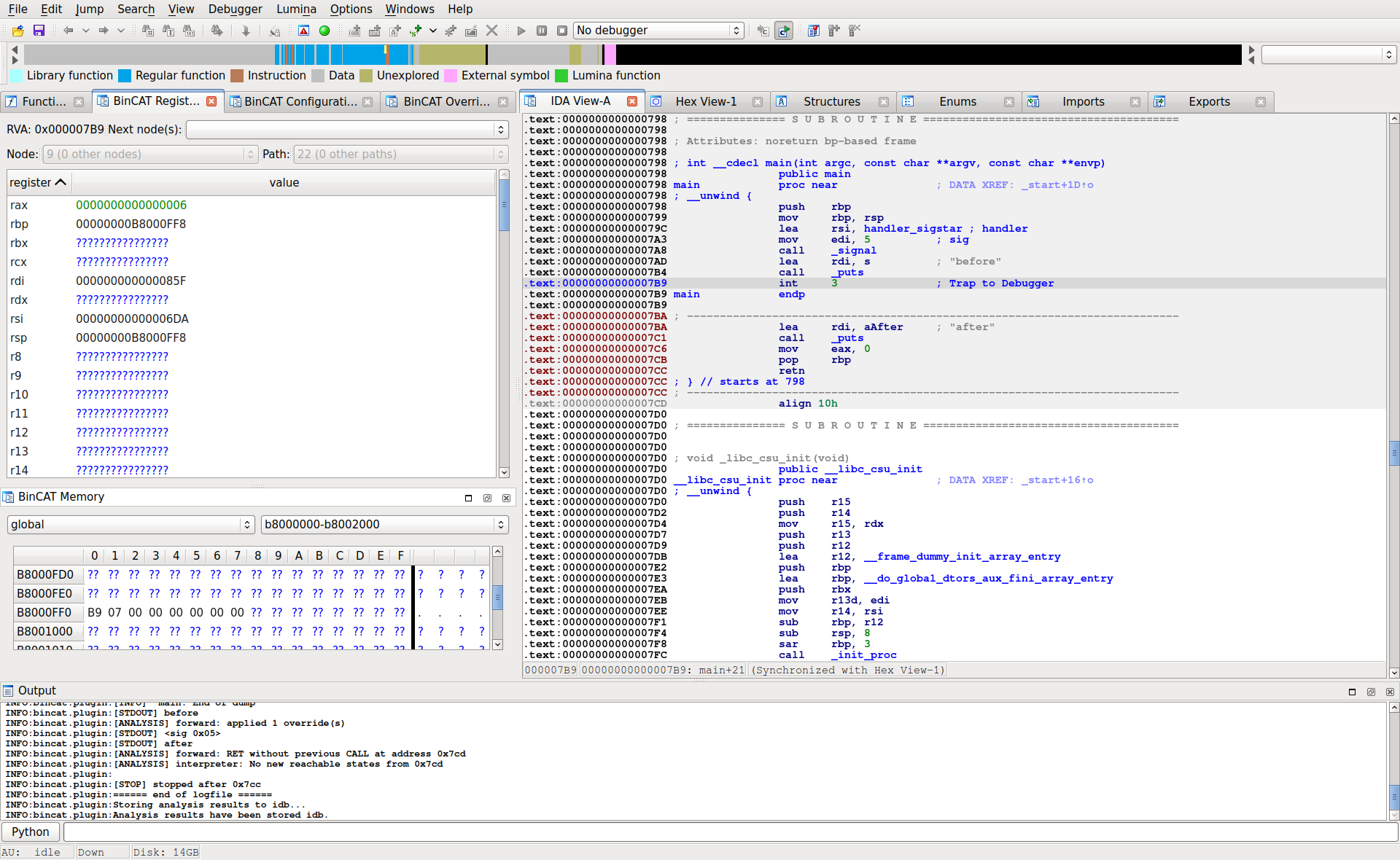Suspend the process with the pause icon

click(541, 31)
